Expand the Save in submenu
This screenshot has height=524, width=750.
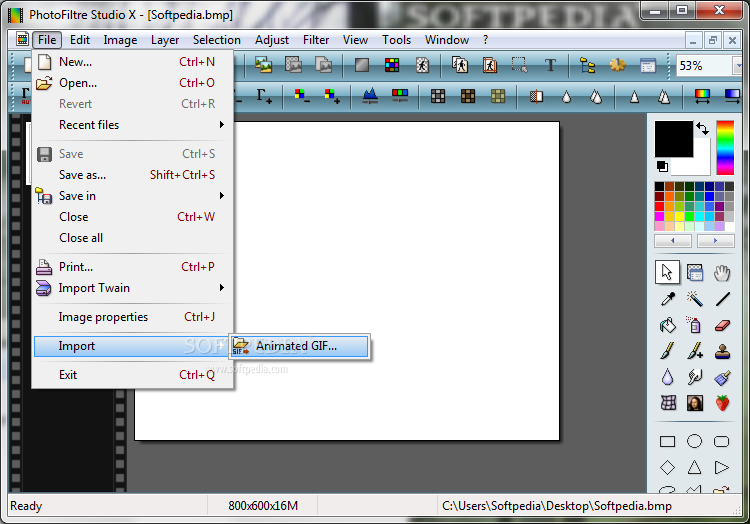click(130, 196)
